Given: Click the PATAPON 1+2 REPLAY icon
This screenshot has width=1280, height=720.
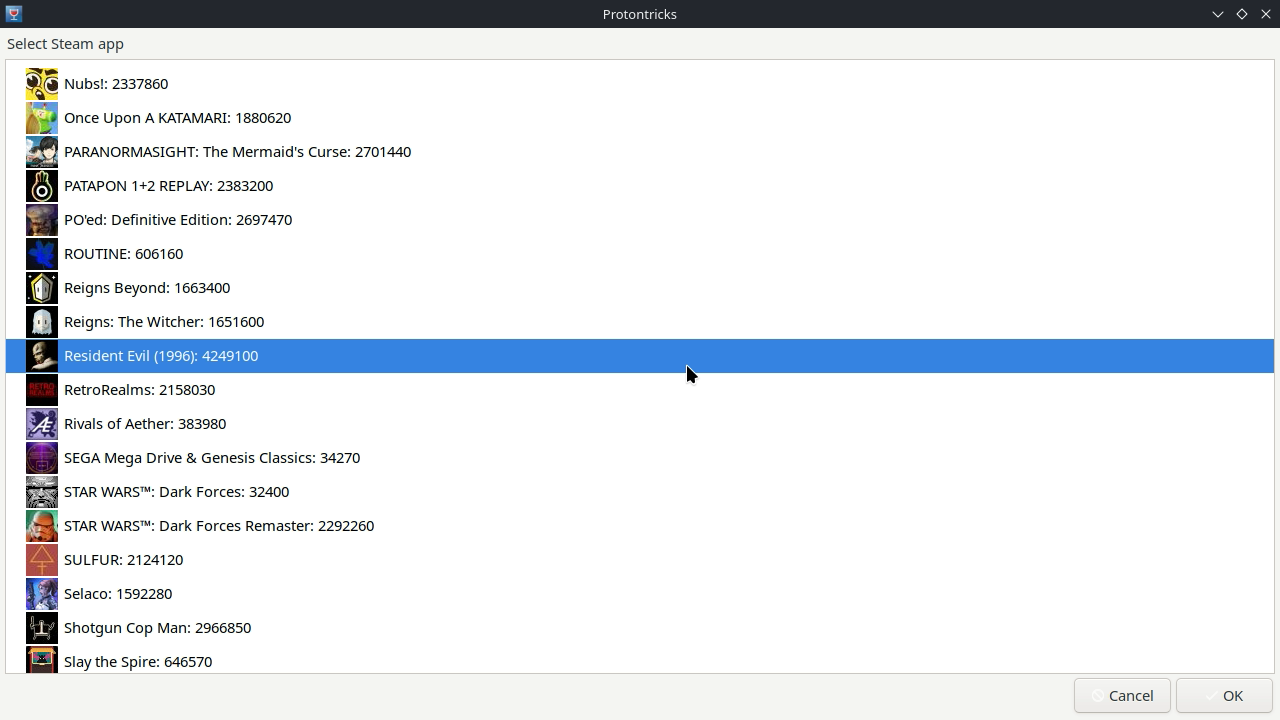Looking at the screenshot, I should coord(41,186).
